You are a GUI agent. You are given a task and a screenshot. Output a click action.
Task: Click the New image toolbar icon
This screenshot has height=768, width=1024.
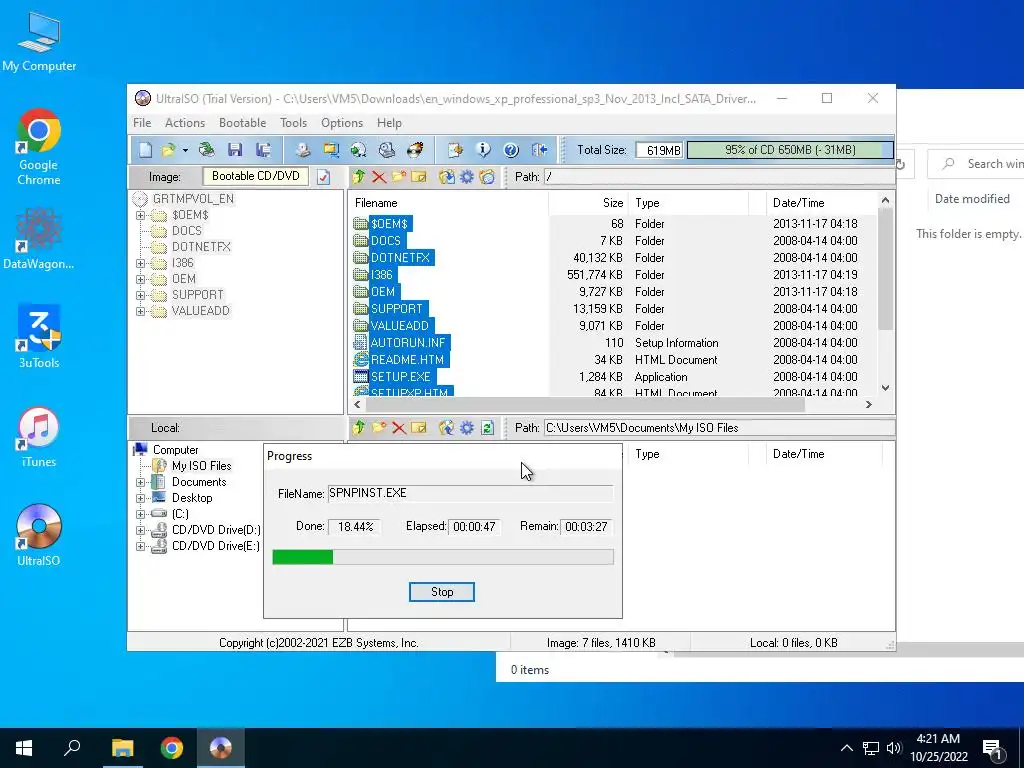145,150
